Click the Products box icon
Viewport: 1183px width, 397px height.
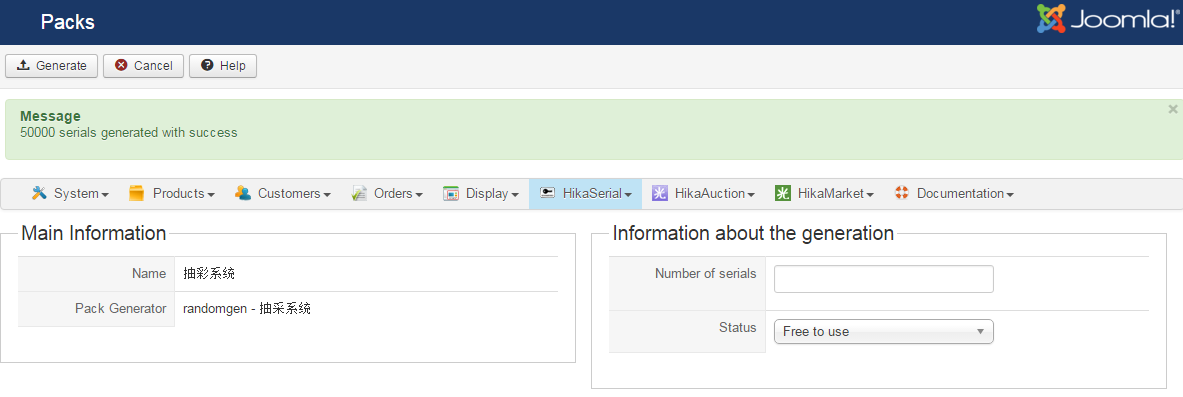(137, 193)
